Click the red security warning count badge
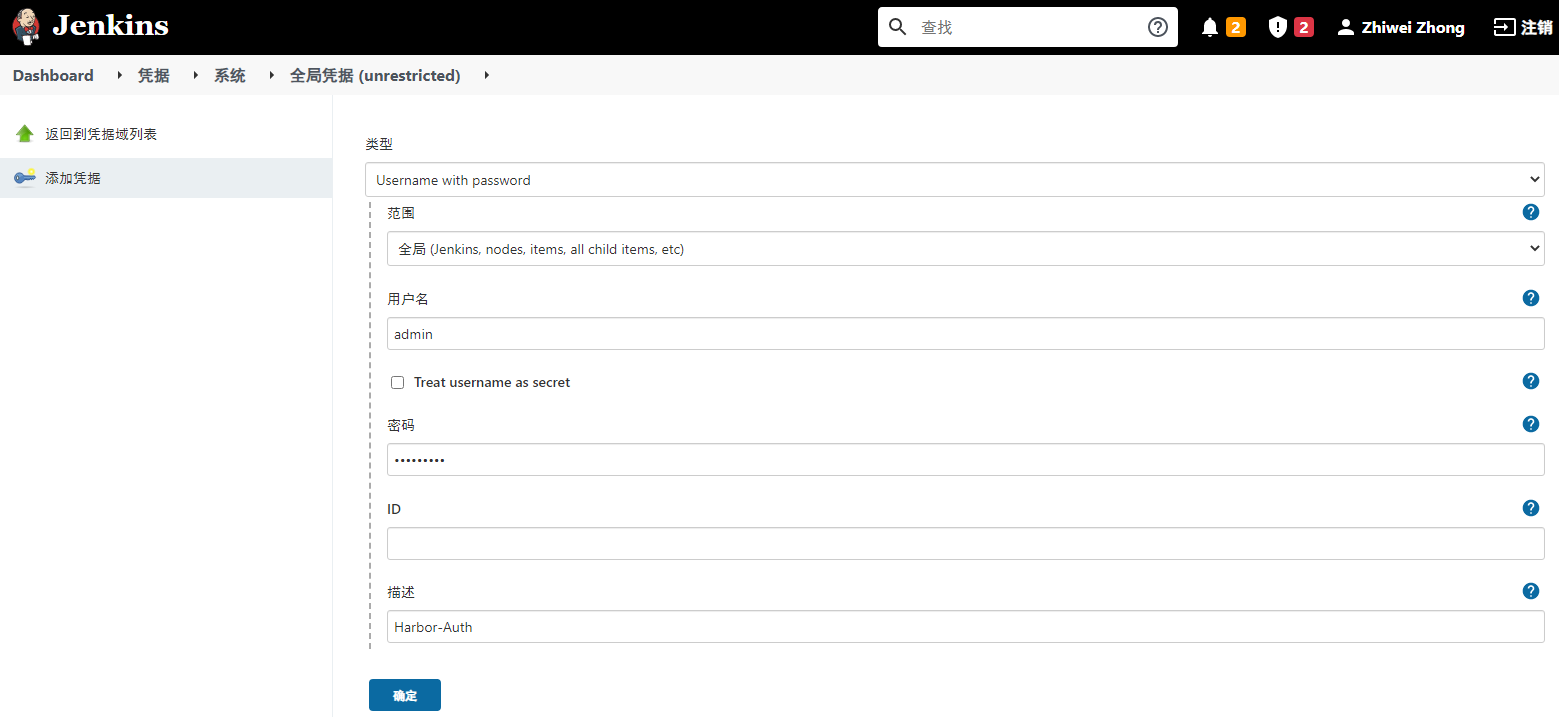This screenshot has height=717, width=1559. pos(1304,27)
